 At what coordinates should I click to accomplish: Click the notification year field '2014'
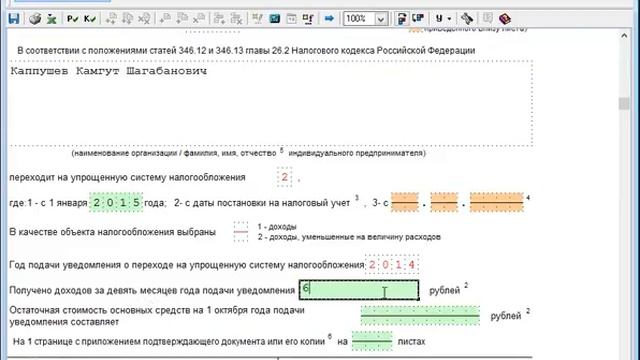pyautogui.click(x=392, y=265)
